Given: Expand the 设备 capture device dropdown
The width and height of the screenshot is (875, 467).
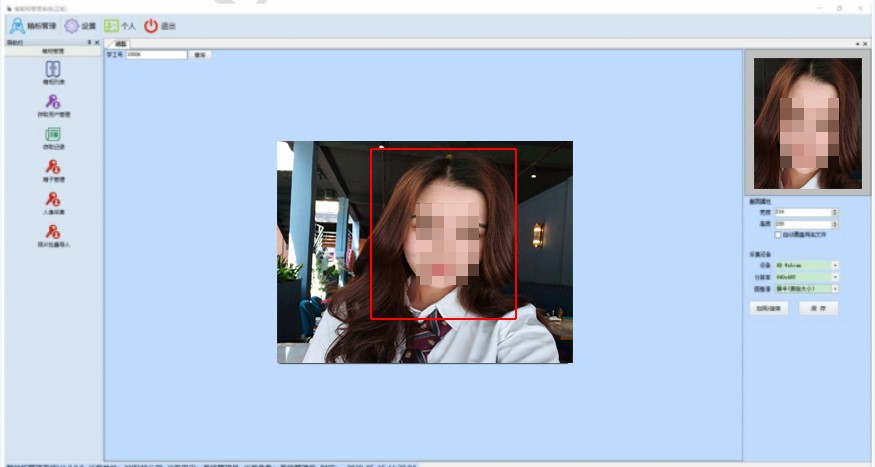Looking at the screenshot, I should point(835,266).
